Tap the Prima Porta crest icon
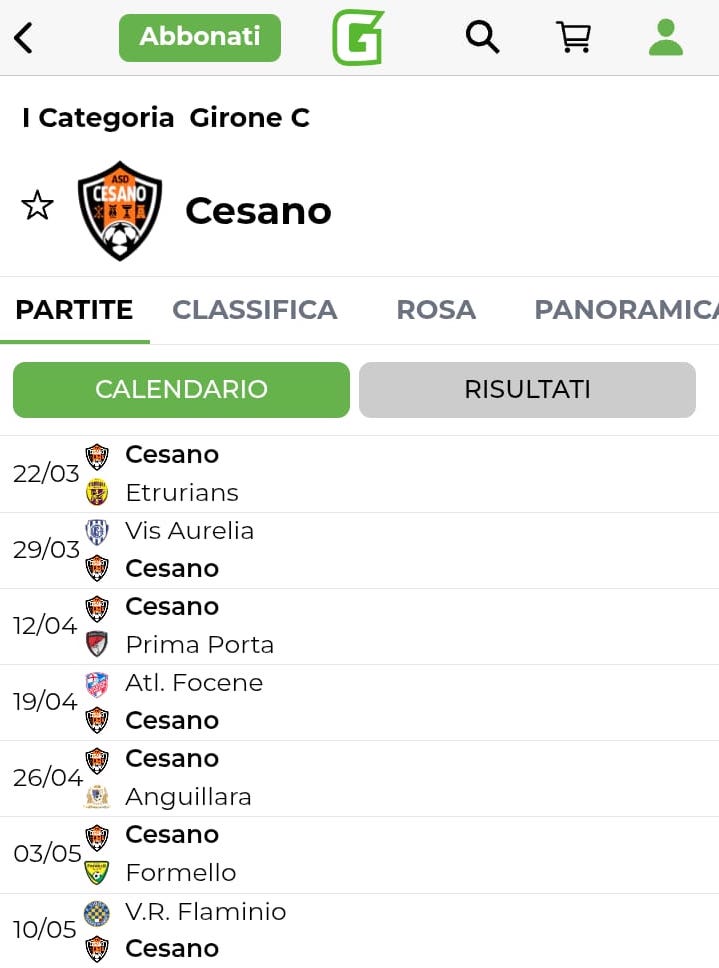719x968 pixels. pos(97,645)
